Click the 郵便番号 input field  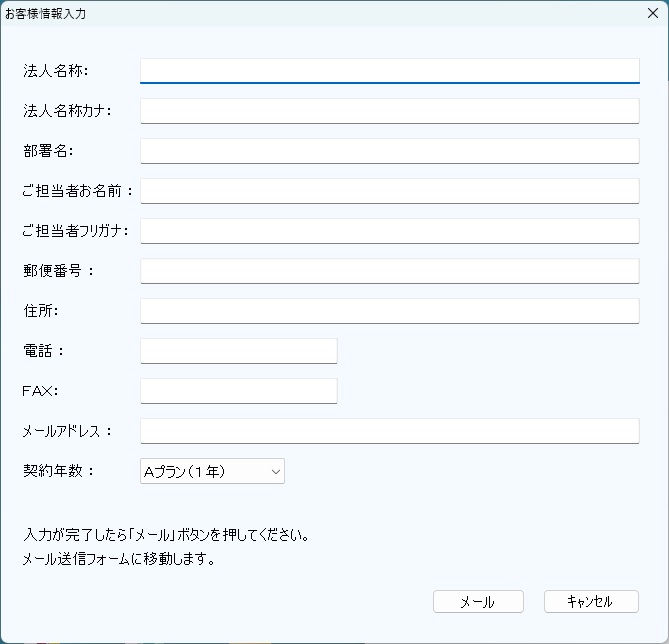click(x=389, y=271)
